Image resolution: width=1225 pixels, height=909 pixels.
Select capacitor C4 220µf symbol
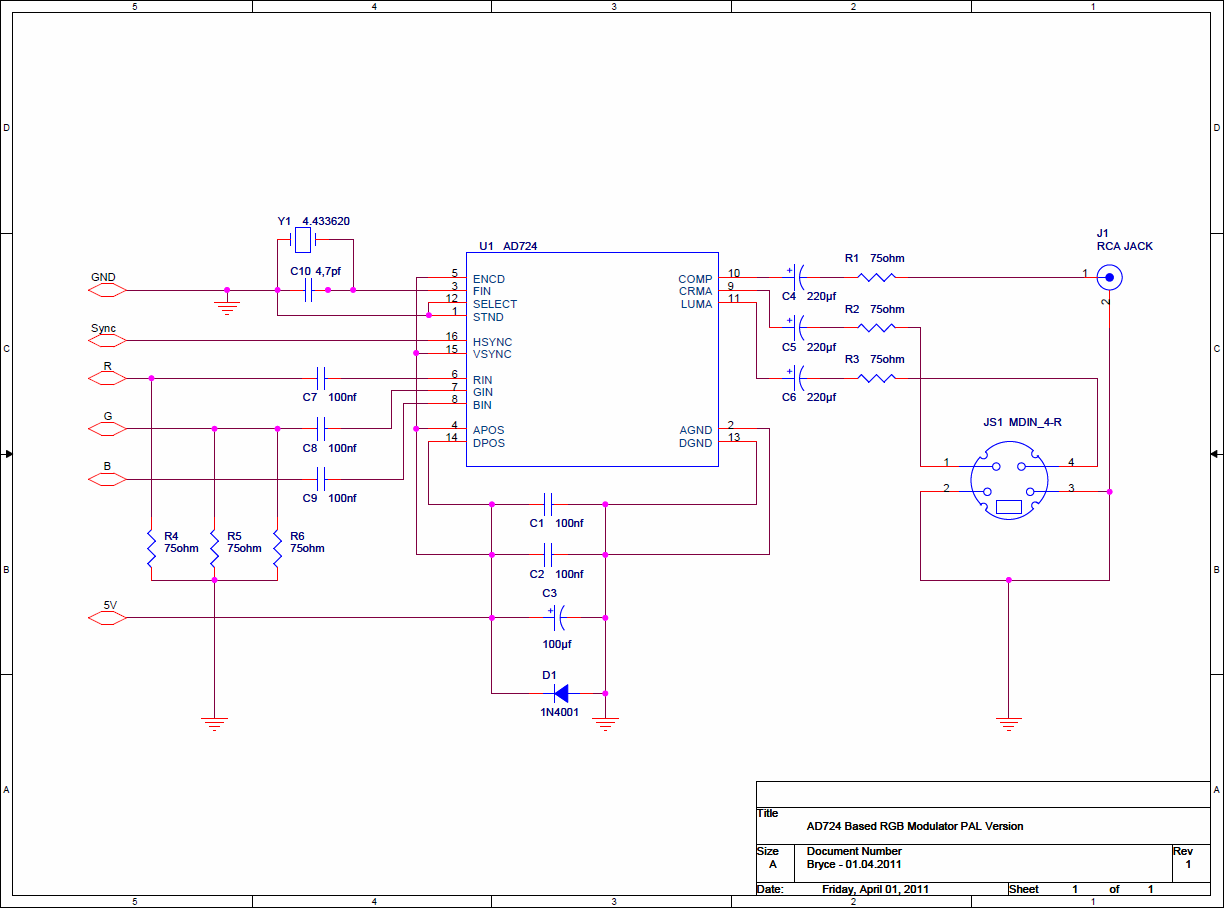tap(798, 276)
